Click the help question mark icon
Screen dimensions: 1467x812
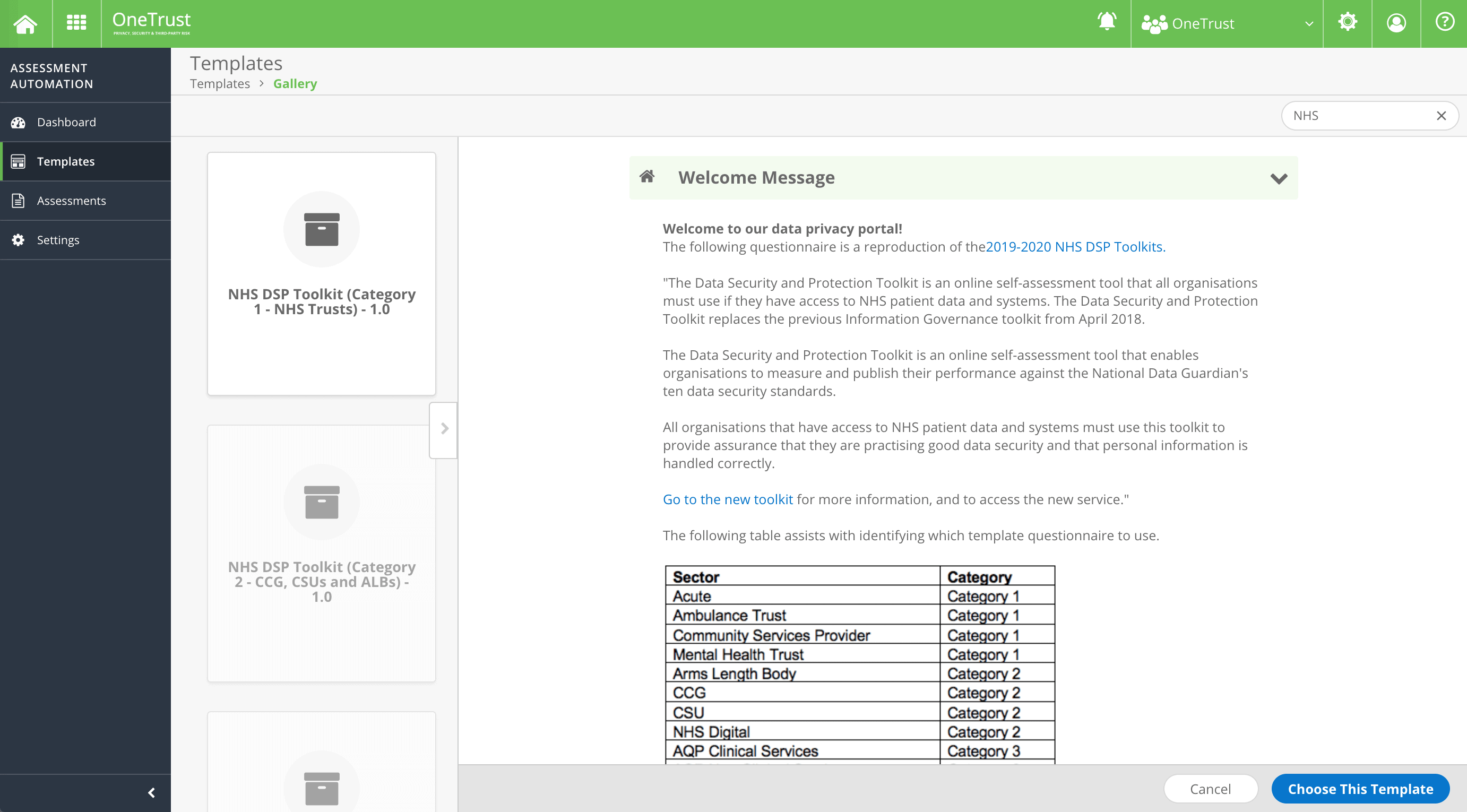click(x=1444, y=23)
